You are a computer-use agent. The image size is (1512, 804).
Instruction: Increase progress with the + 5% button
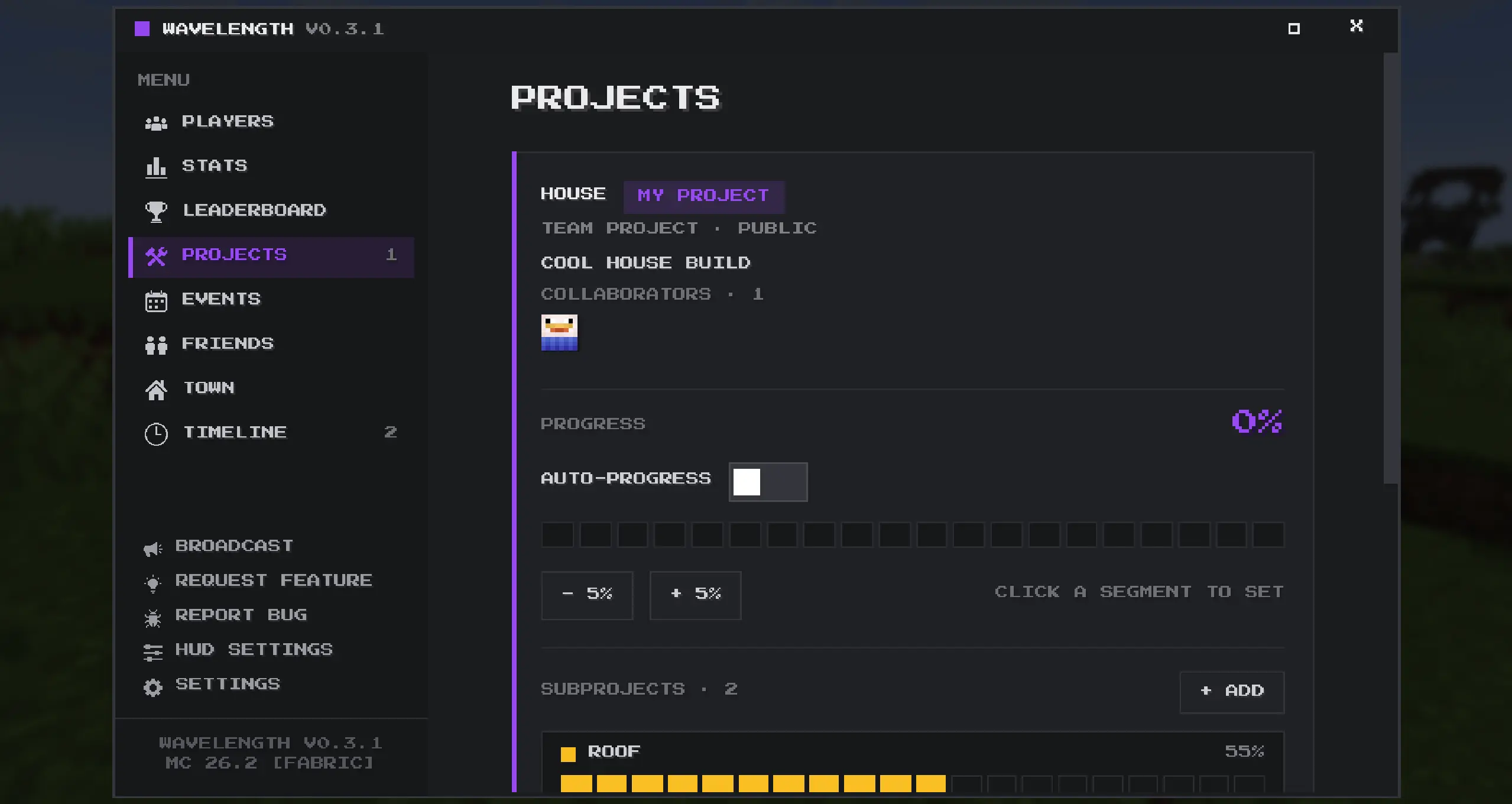coord(695,595)
